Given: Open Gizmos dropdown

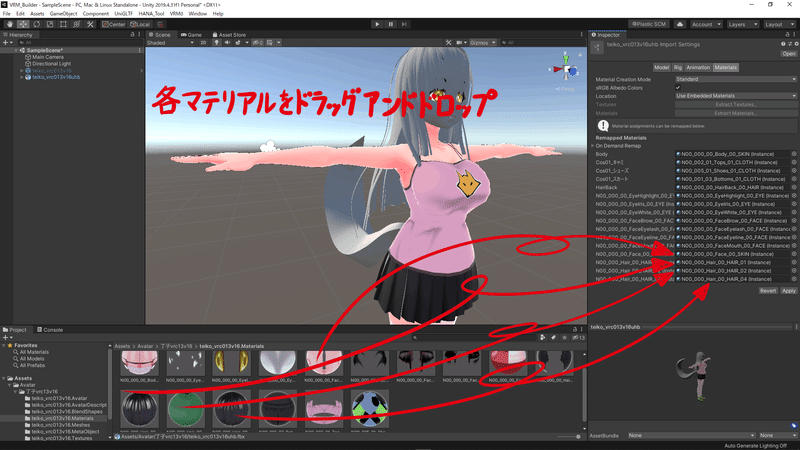Looking at the screenshot, I should [482, 43].
